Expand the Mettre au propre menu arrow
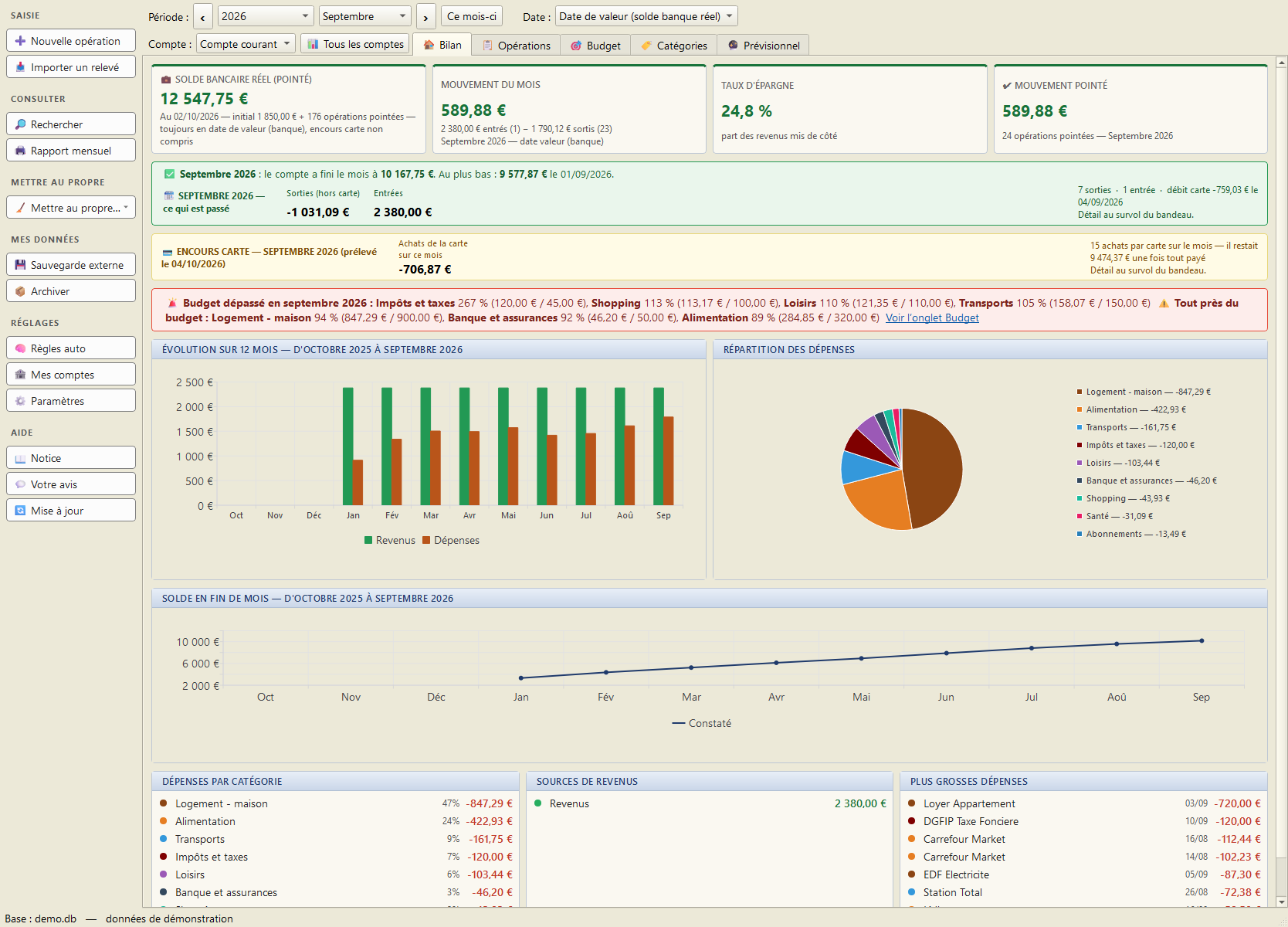Screen dimensions: 1288x927 coord(126,207)
